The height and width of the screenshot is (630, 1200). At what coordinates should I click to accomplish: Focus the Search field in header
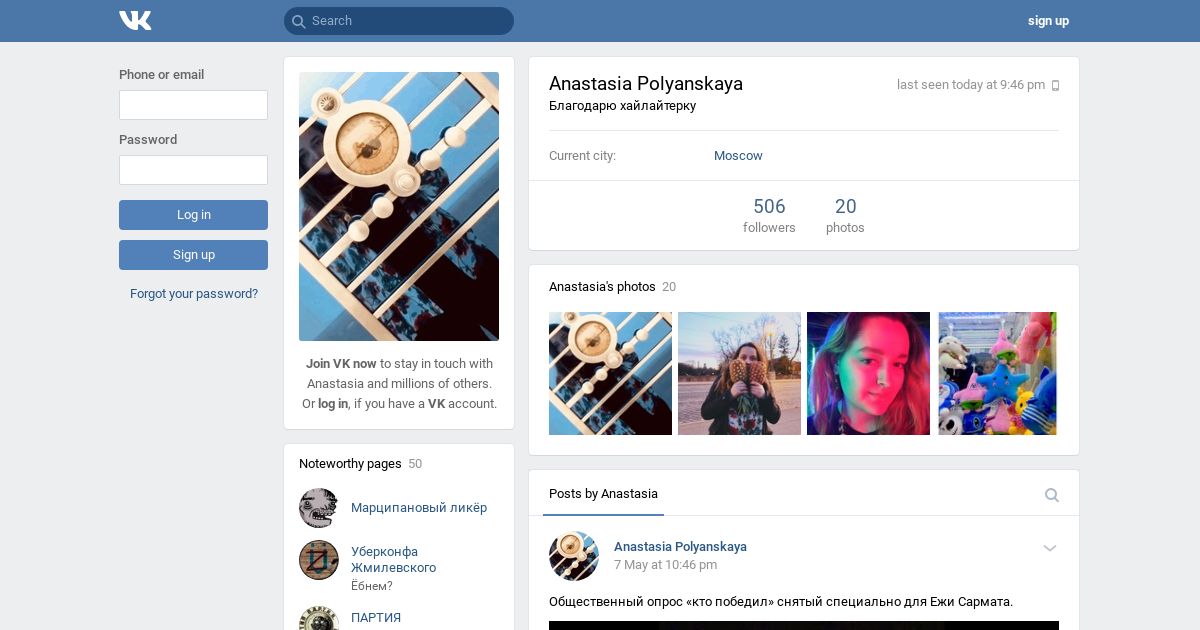399,21
